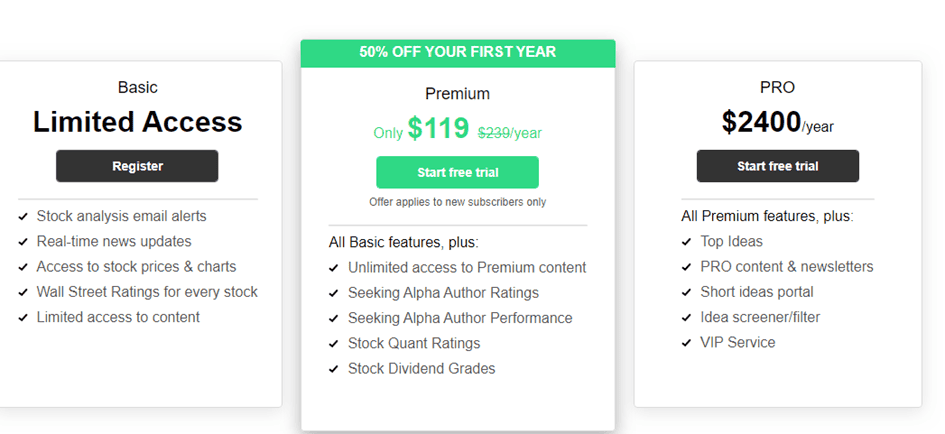This screenshot has width=945, height=434.
Task: Start the PRO plan free trial
Action: click(777, 166)
